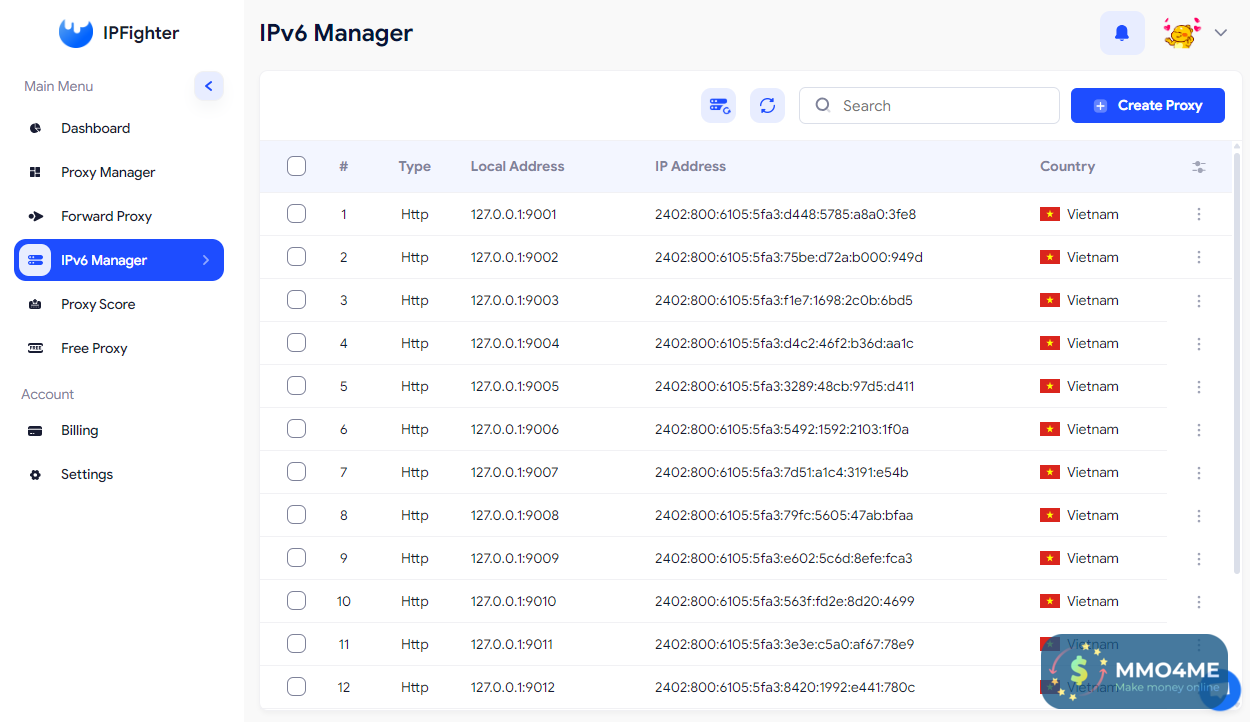Click IP address ending in e54b

pyautogui.click(x=781, y=472)
